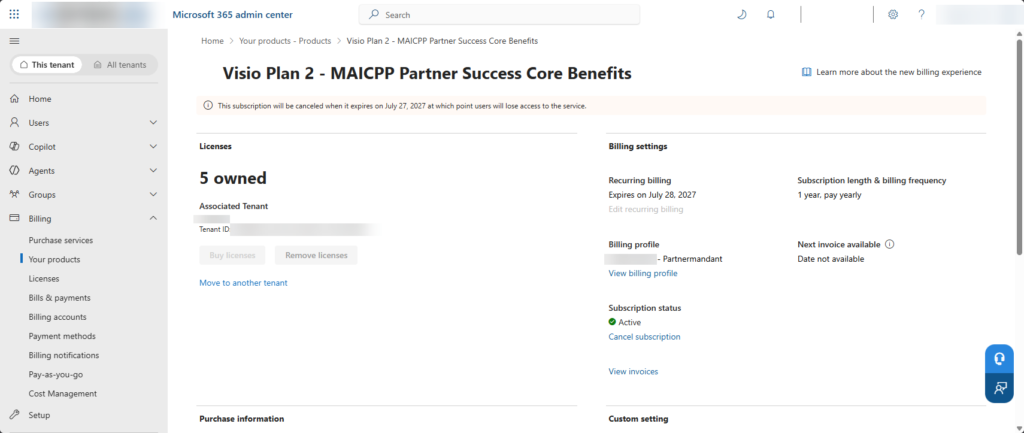Open the headset support assistant button
Viewport: 1024px width, 433px height.
pos(999,359)
